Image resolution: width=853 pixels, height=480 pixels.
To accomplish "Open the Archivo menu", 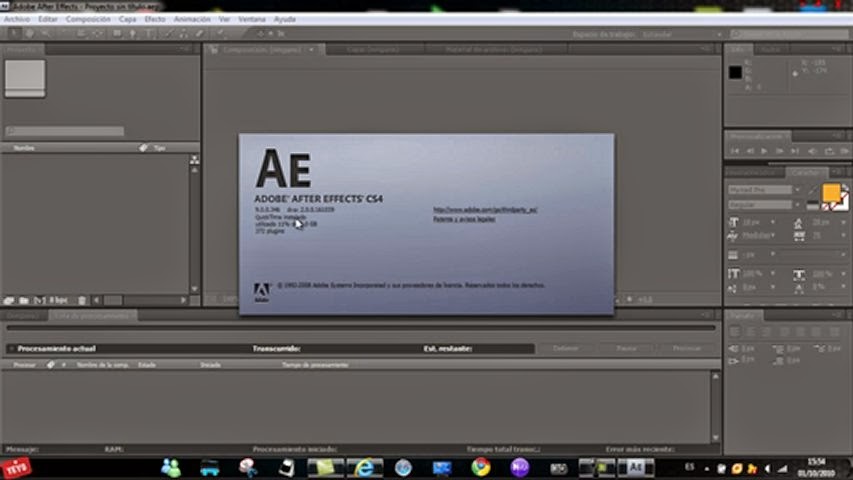I will click(x=17, y=19).
